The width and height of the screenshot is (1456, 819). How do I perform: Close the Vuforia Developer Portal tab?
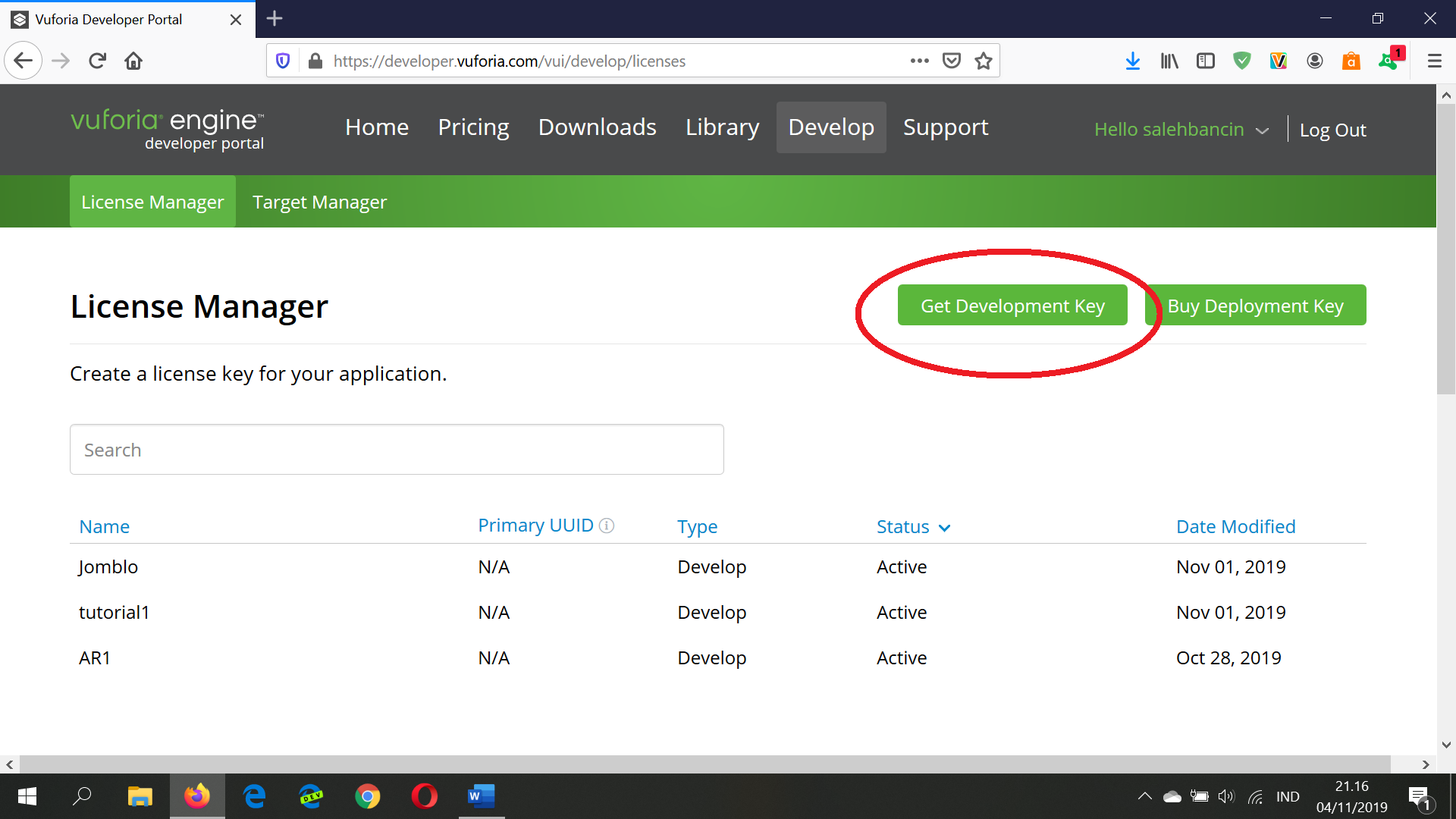[236, 20]
